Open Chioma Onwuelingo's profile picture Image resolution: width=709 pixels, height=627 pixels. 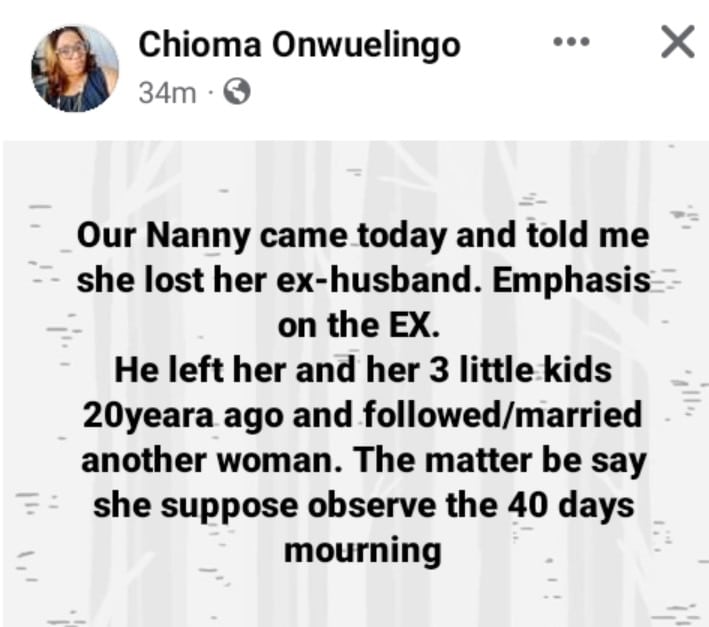tap(75, 66)
